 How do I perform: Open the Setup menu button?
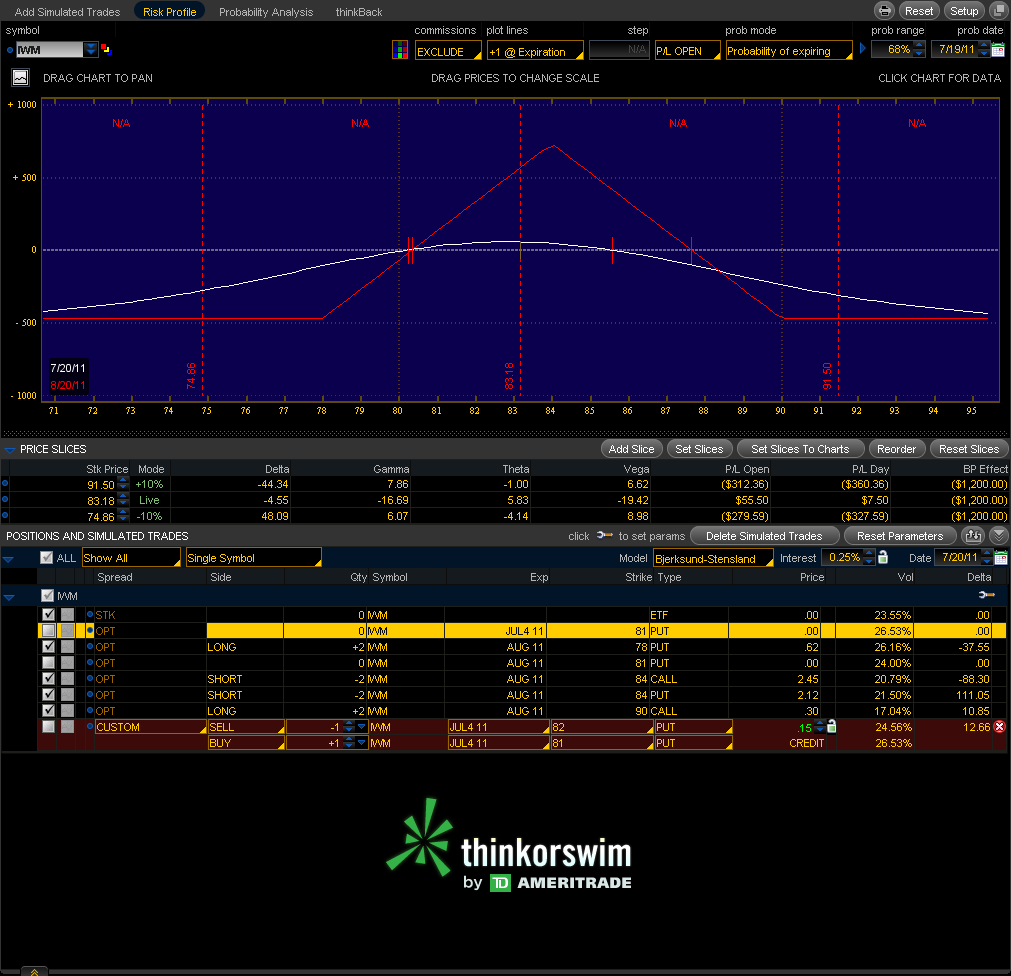(x=964, y=11)
